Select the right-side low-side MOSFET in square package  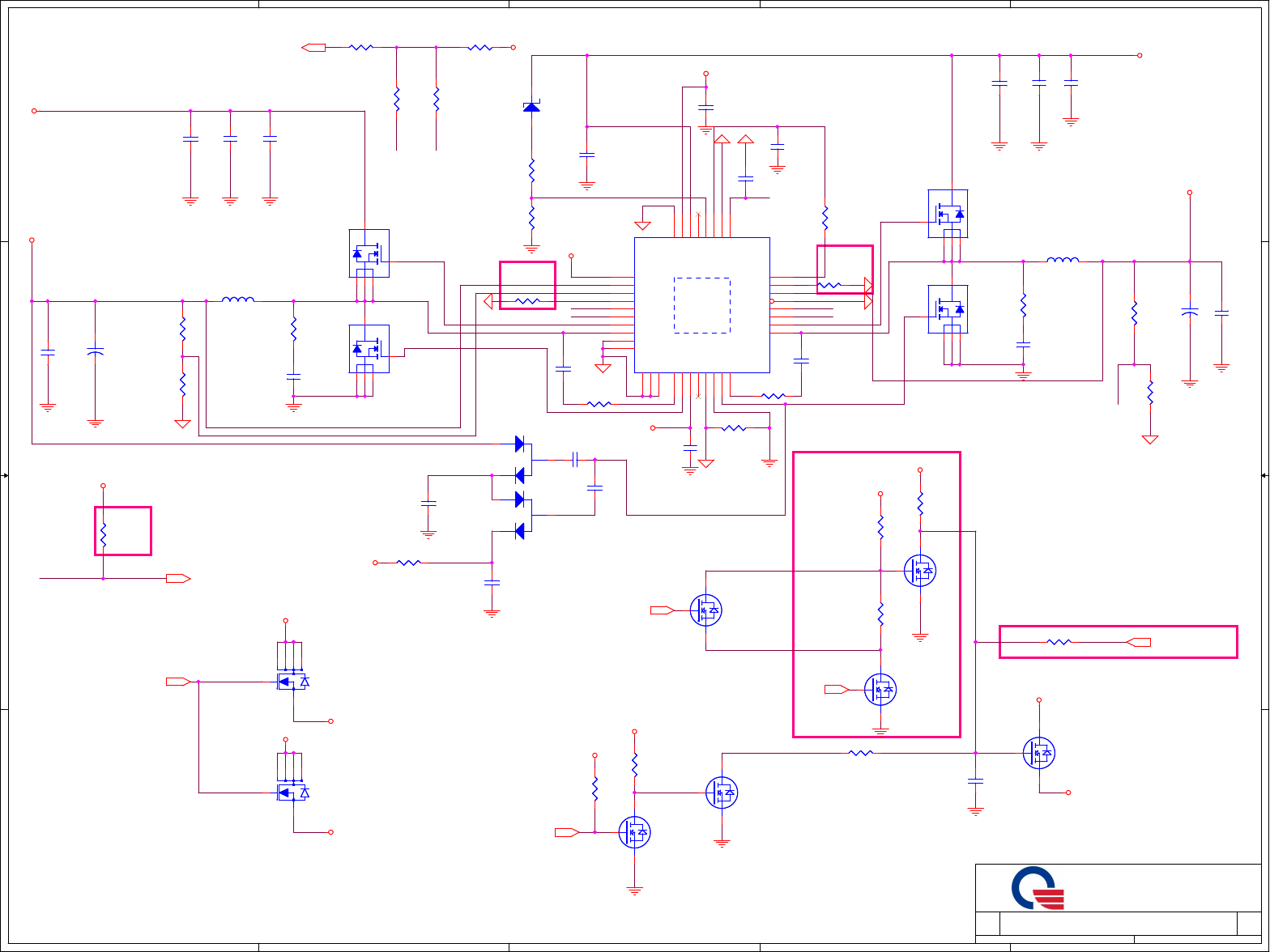tap(948, 308)
